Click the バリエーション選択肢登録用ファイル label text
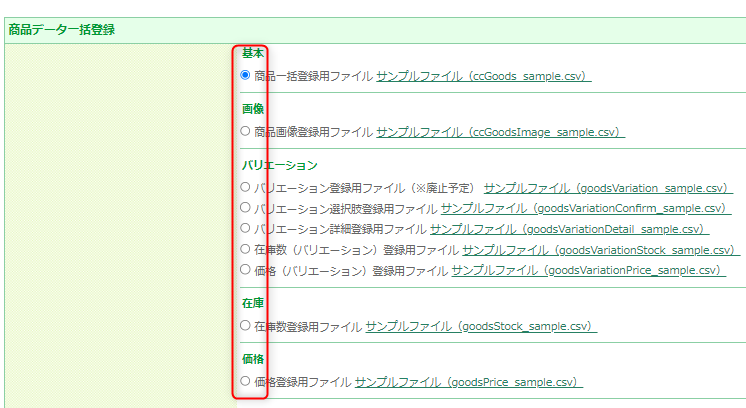The image size is (746, 408). pos(346,208)
